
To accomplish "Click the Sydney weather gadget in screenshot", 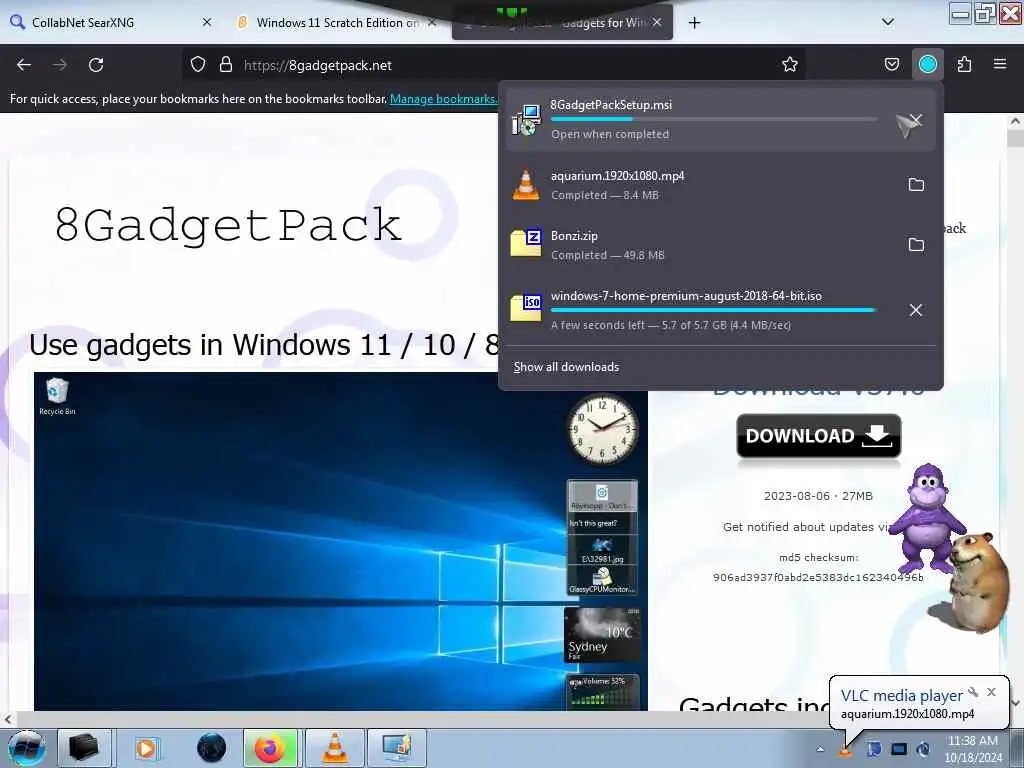I will click(x=602, y=634).
